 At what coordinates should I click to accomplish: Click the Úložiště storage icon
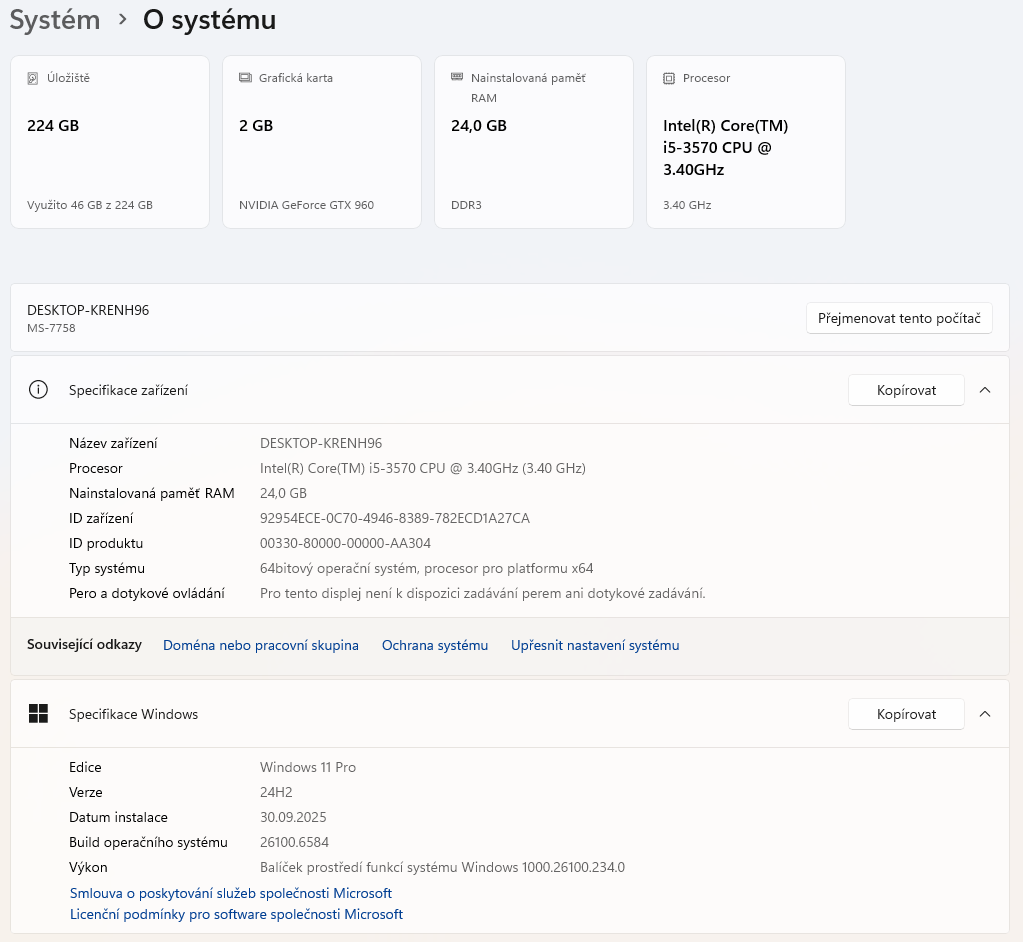pyautogui.click(x=34, y=78)
